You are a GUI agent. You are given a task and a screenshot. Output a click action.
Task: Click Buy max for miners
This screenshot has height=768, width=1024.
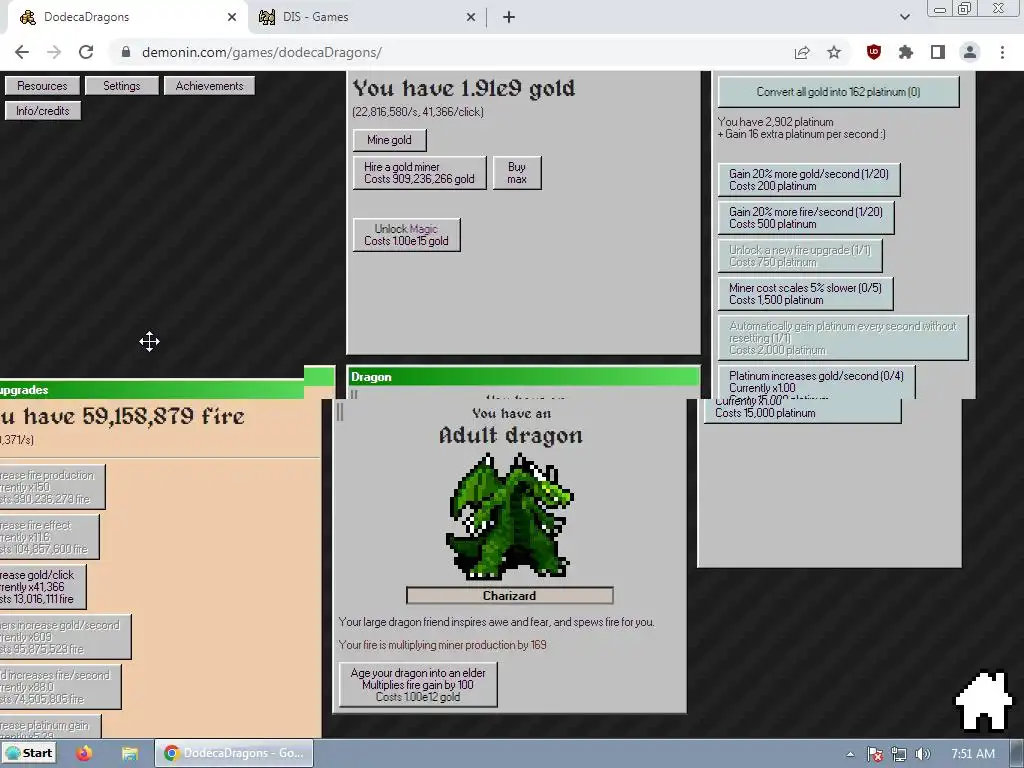click(x=517, y=173)
